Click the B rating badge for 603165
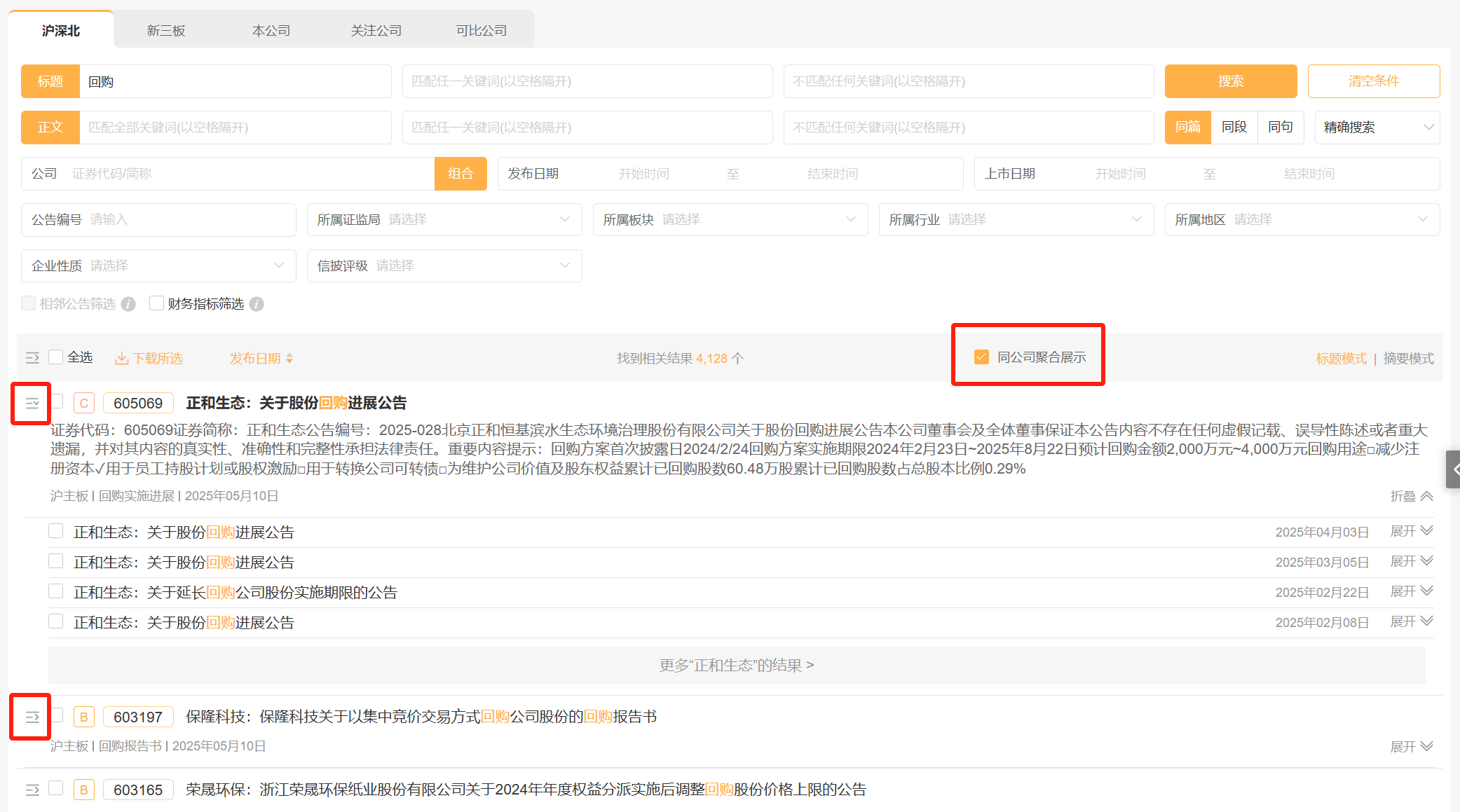 (83, 790)
